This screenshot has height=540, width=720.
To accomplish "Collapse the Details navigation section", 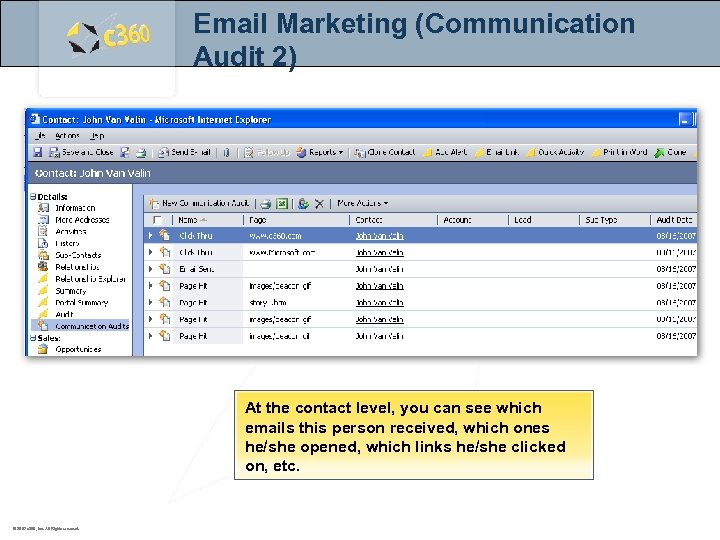I will [x=33, y=197].
